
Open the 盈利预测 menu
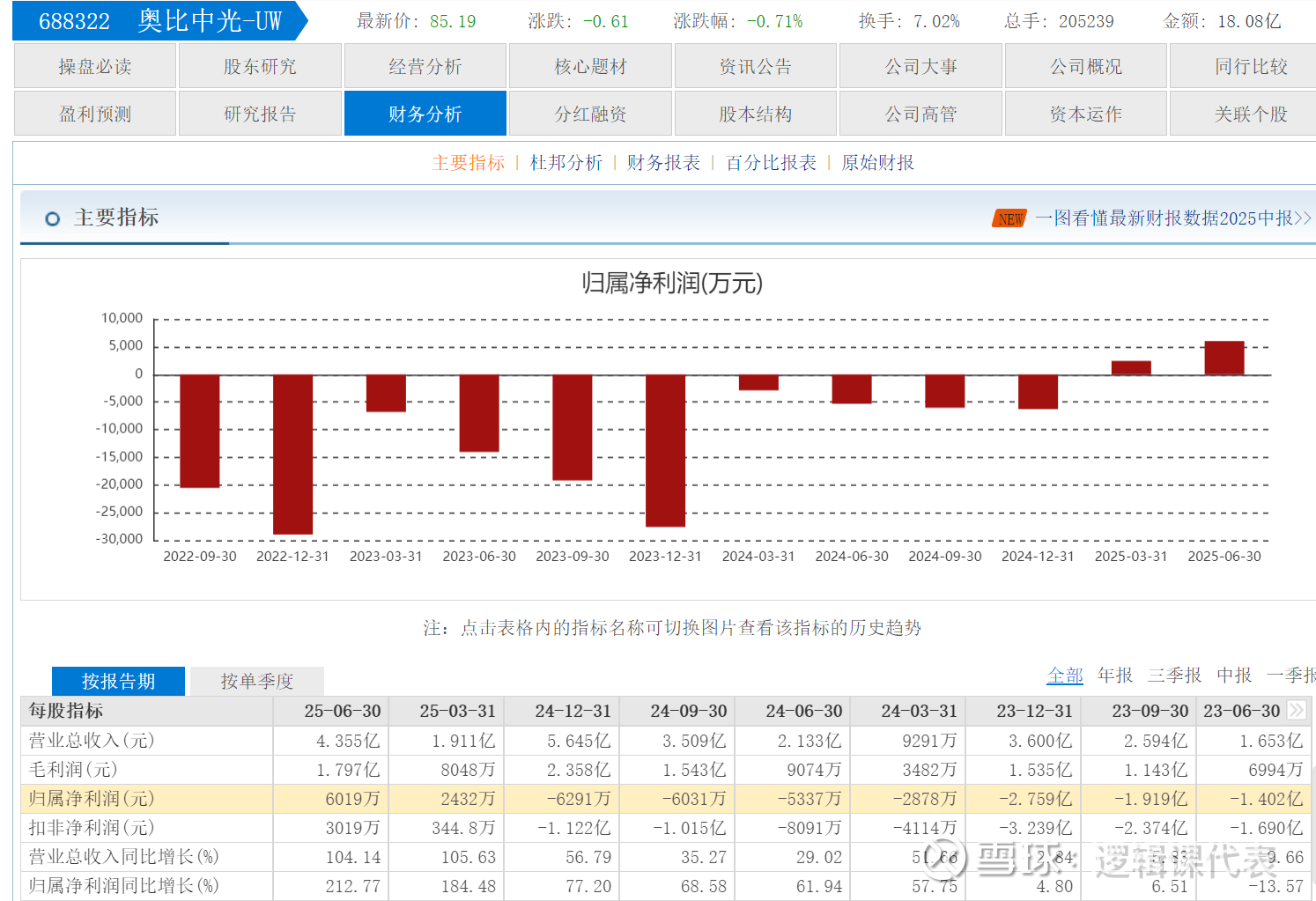94,114
